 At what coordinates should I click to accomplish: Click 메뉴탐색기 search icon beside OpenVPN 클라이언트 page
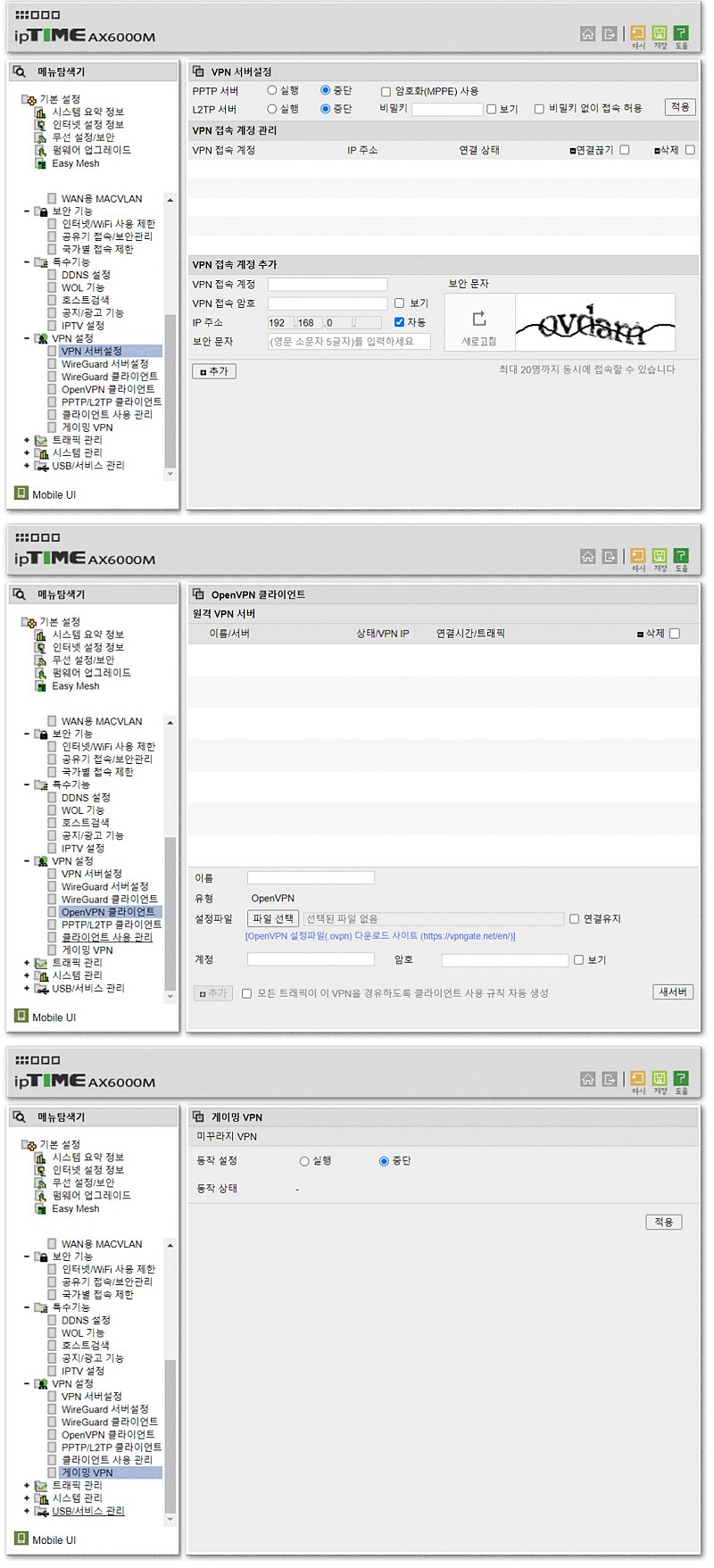[20, 594]
